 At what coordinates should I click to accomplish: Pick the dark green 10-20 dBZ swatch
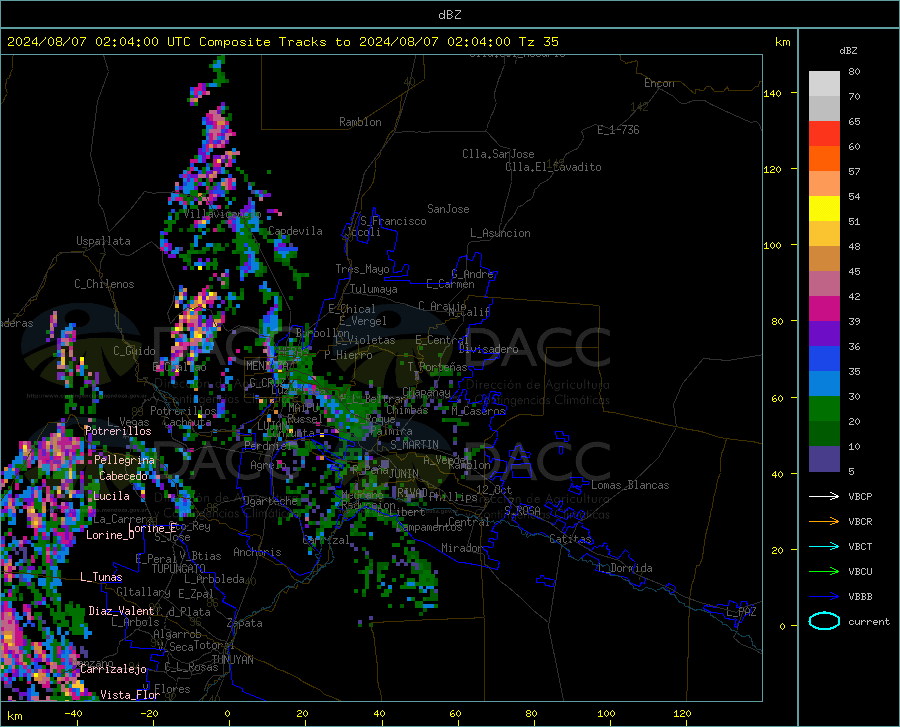pyautogui.click(x=824, y=434)
